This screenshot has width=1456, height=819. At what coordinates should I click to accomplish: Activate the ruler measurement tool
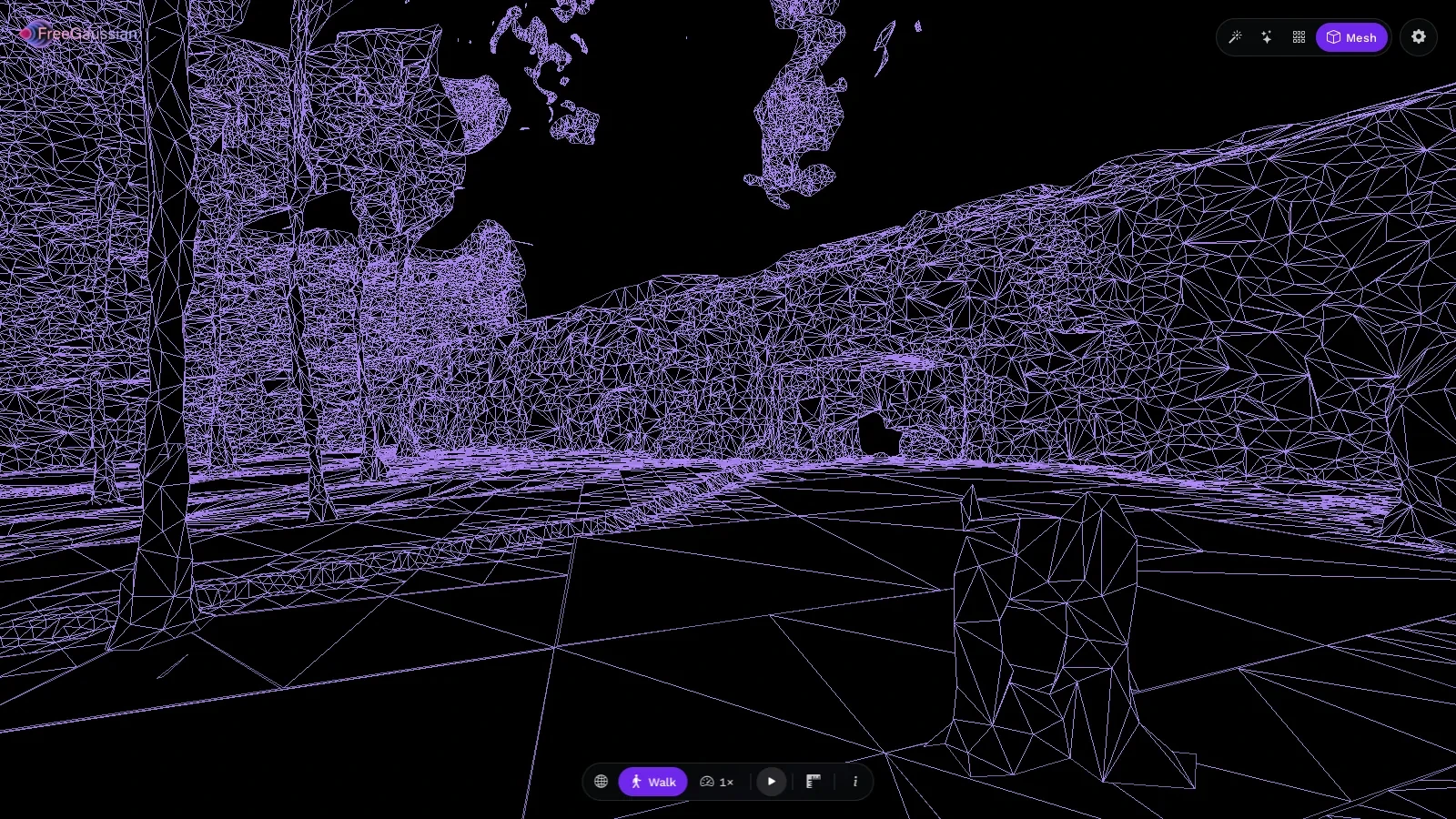point(814,782)
